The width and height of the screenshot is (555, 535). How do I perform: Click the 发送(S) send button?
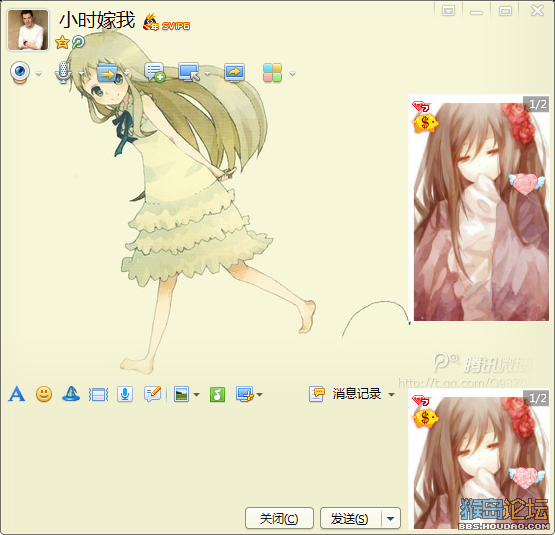350,518
